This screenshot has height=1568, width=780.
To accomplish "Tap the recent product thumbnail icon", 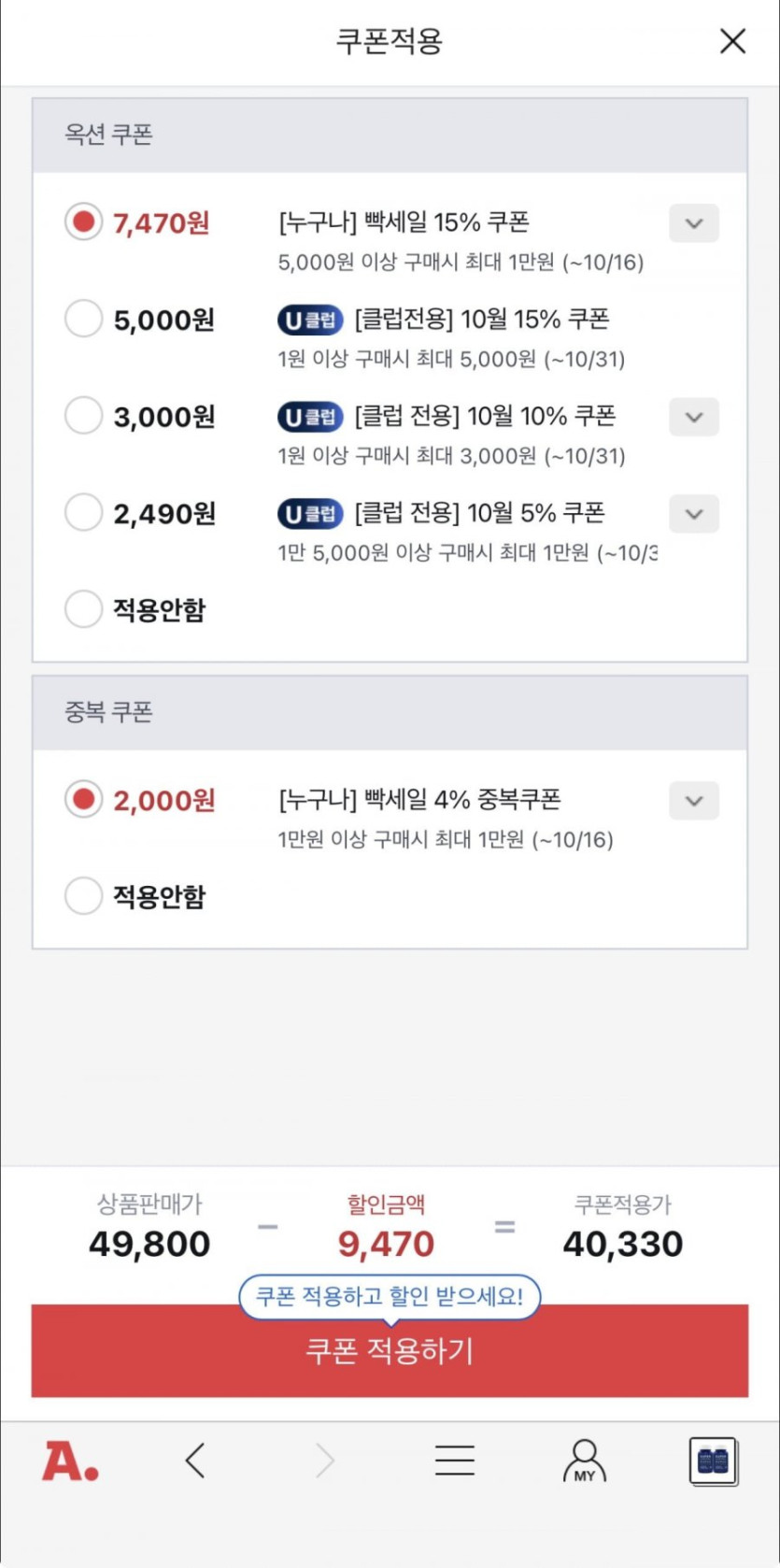I will (x=714, y=1461).
